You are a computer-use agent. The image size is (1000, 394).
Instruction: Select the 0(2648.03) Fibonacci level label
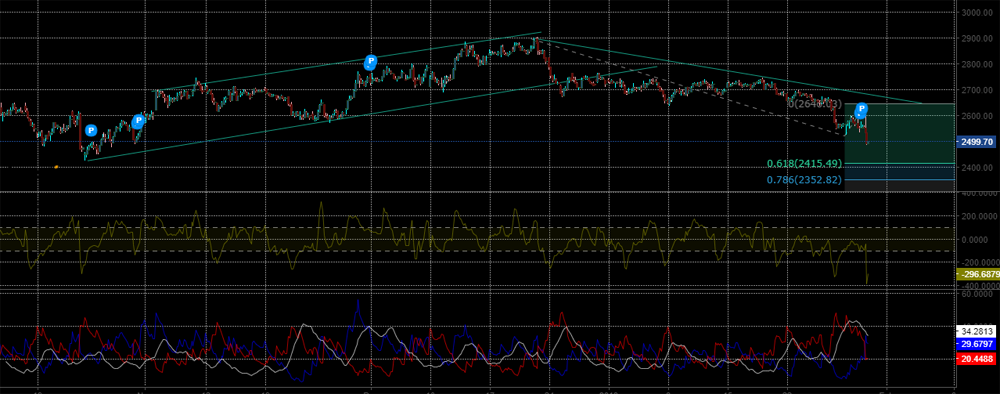point(815,104)
